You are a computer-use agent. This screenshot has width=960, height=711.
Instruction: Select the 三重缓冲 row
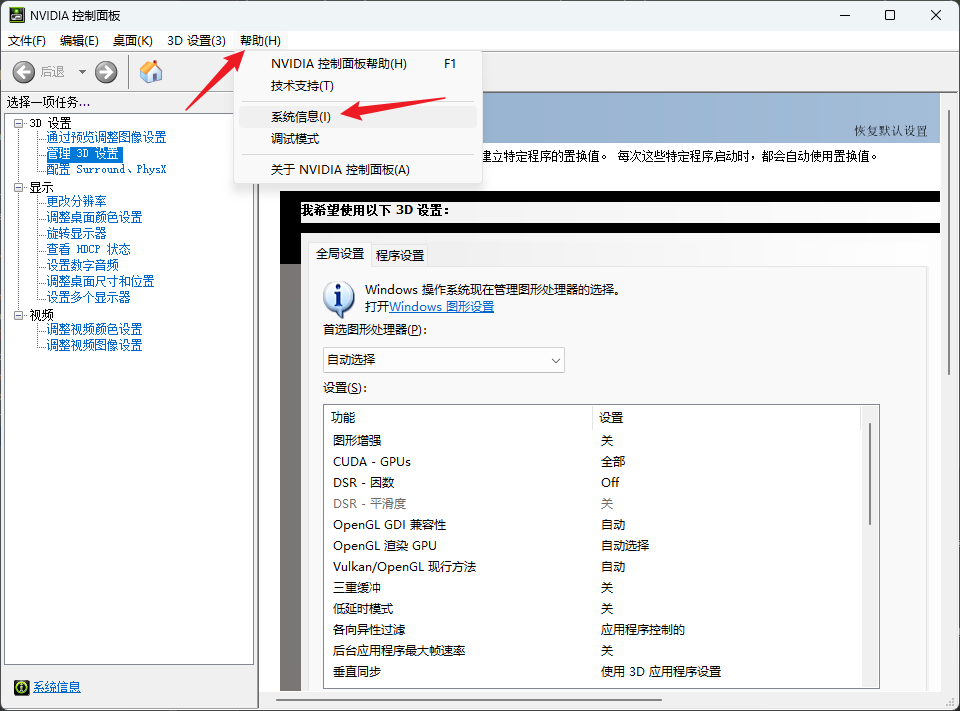pyautogui.click(x=594, y=588)
